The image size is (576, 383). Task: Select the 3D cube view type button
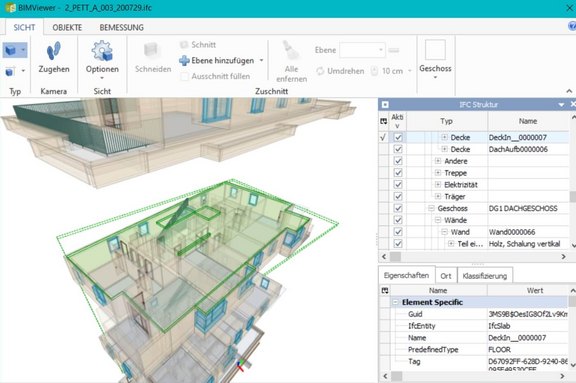coord(10,50)
